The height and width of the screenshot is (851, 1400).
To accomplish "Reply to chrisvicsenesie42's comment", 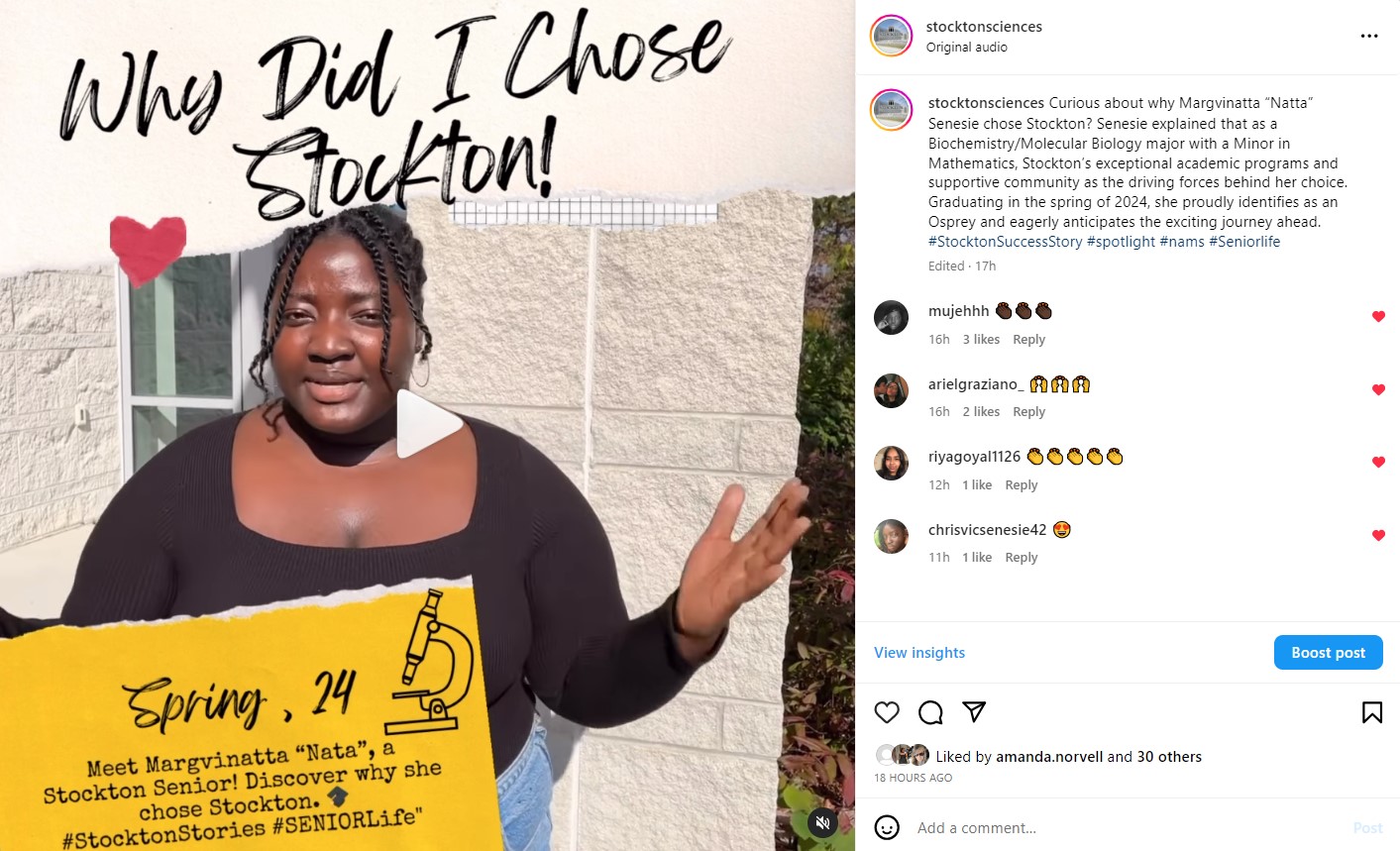I will 1022,558.
